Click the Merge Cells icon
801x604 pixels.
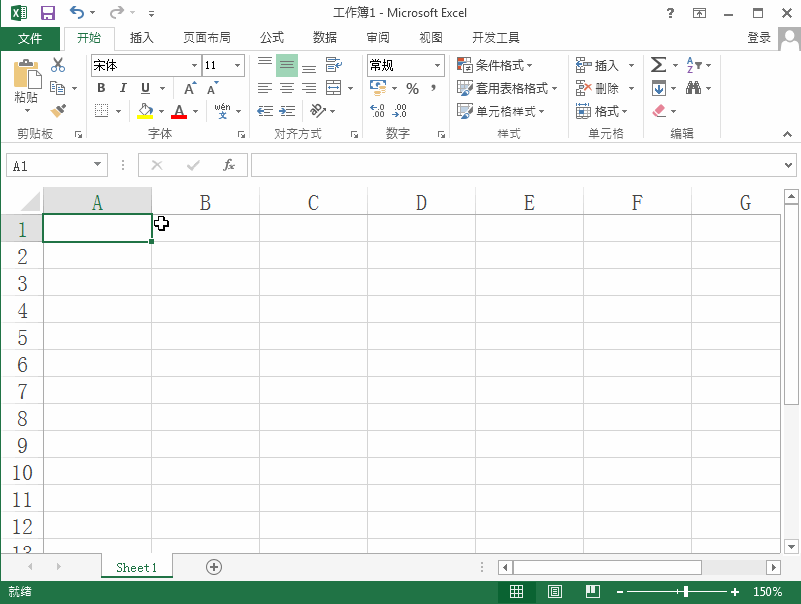(334, 87)
